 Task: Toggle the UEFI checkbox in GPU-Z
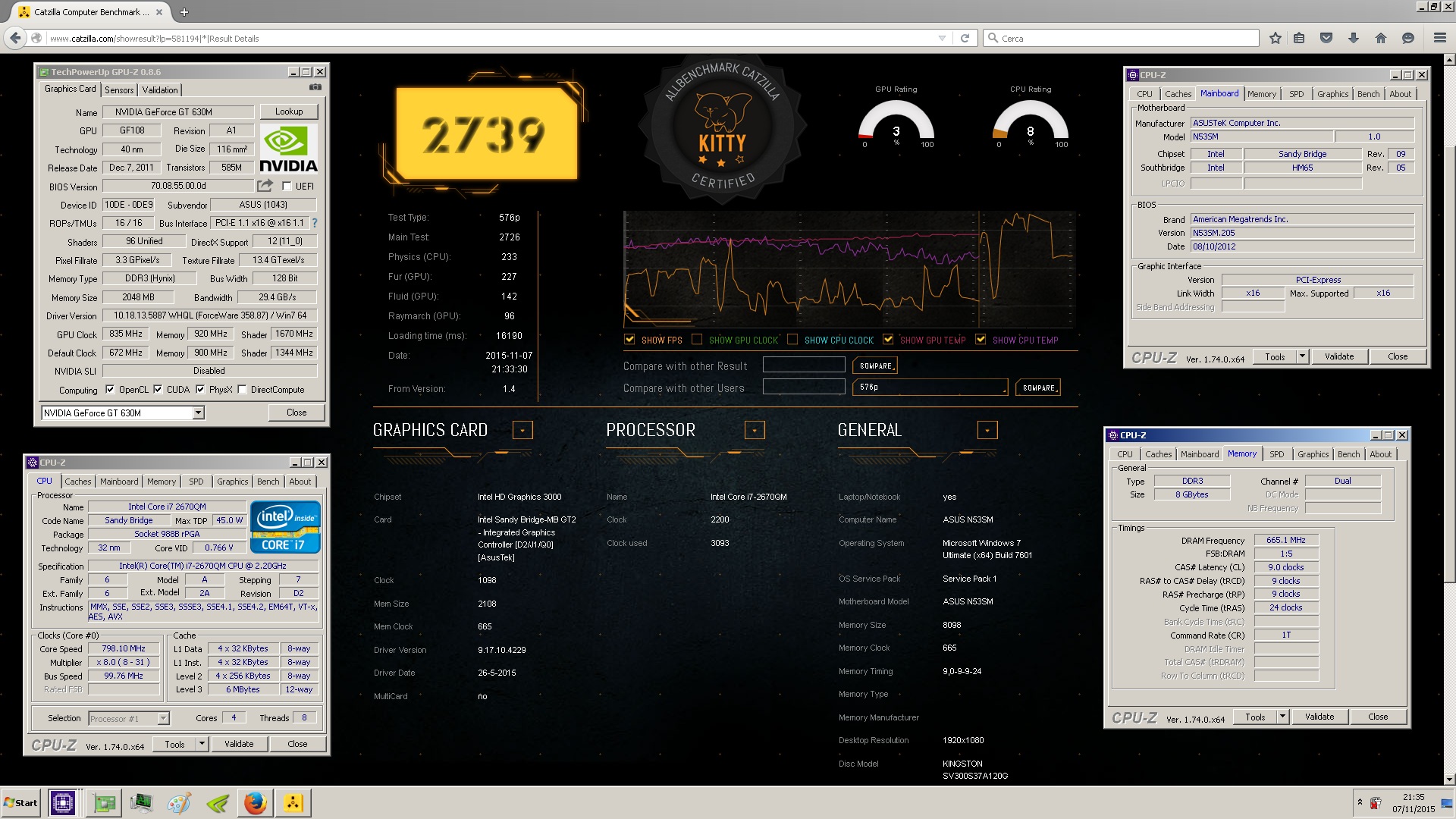click(x=287, y=186)
